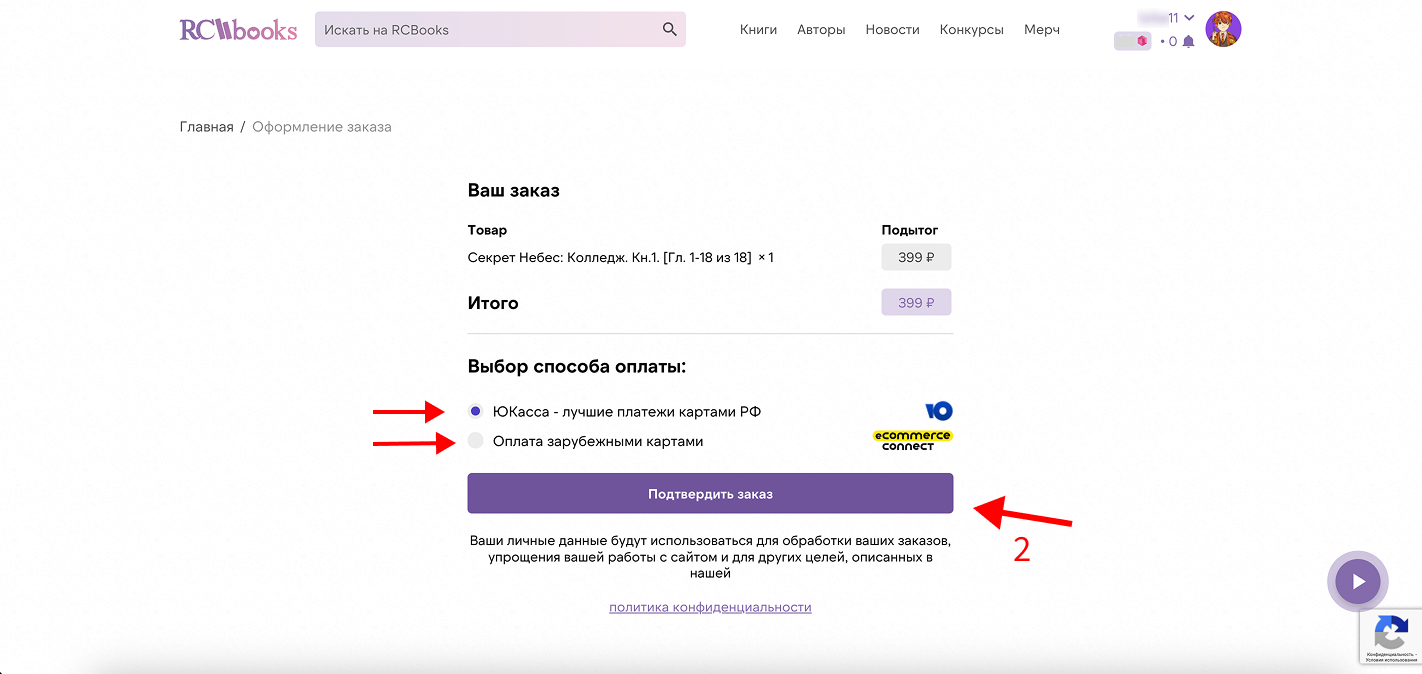Open the Книги menu
1422x674 pixels.
click(758, 30)
